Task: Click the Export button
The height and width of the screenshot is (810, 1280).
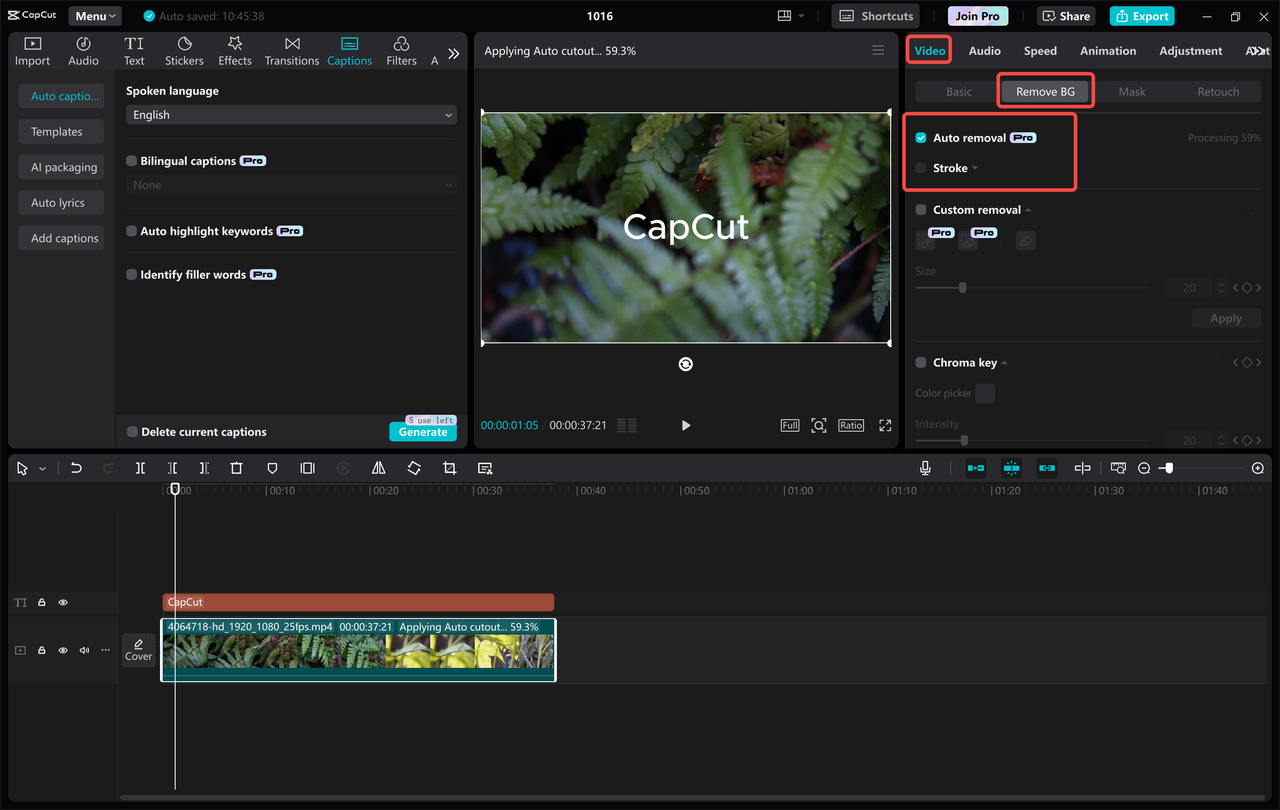Action: [1141, 15]
